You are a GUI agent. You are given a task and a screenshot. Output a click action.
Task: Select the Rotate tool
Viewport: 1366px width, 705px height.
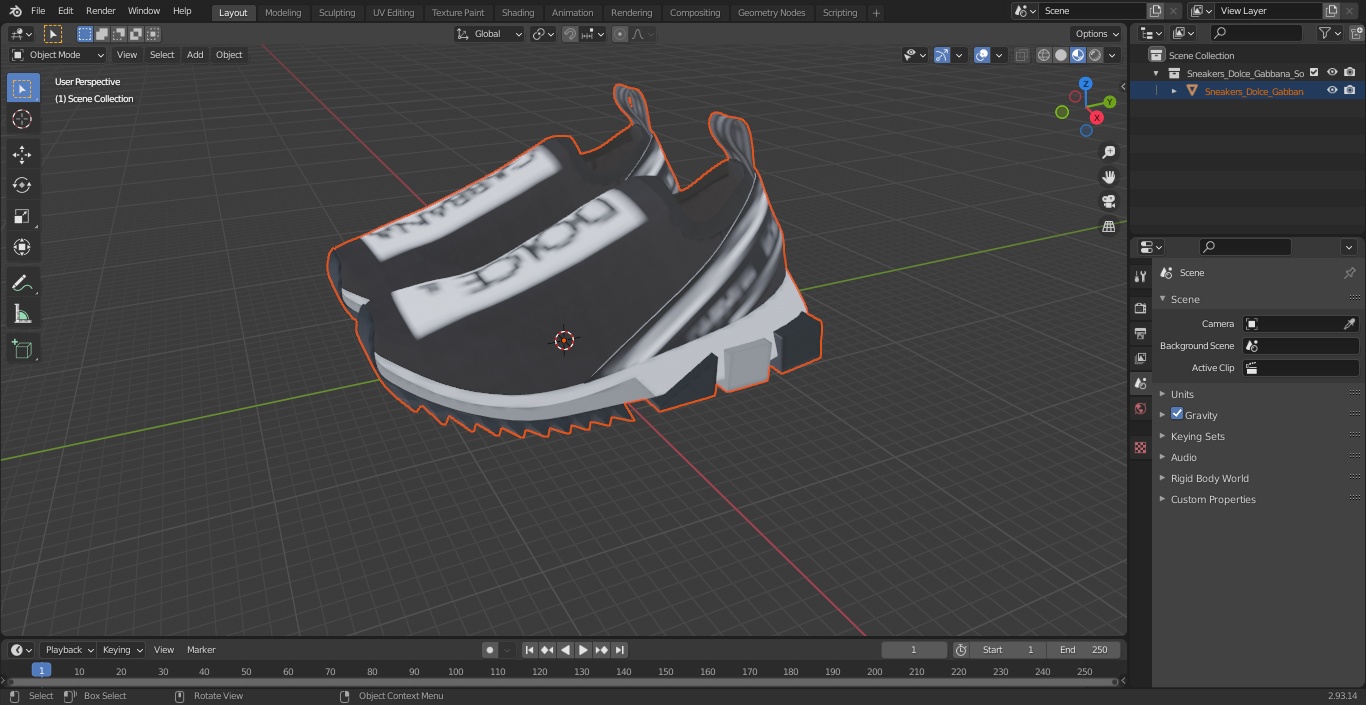[22, 185]
